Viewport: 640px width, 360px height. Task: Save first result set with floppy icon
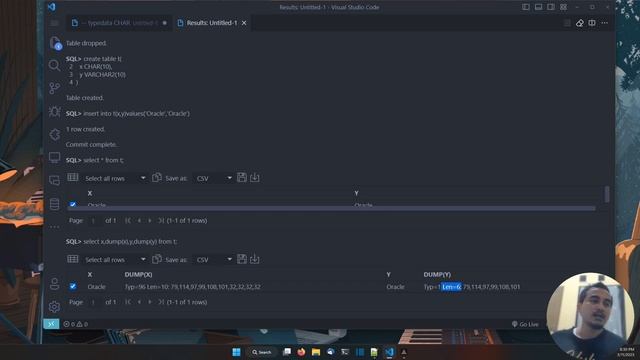tap(242, 178)
